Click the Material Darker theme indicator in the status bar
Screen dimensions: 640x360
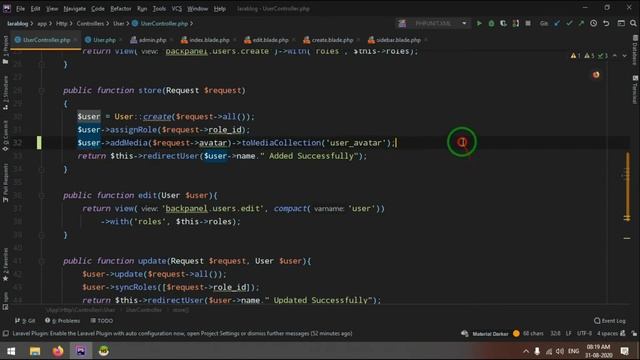(490, 333)
